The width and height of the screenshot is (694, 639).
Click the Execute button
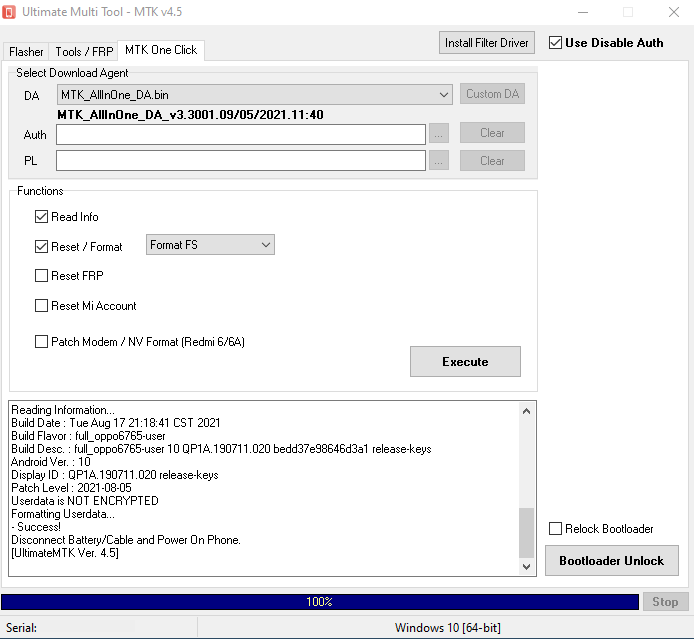coord(465,362)
